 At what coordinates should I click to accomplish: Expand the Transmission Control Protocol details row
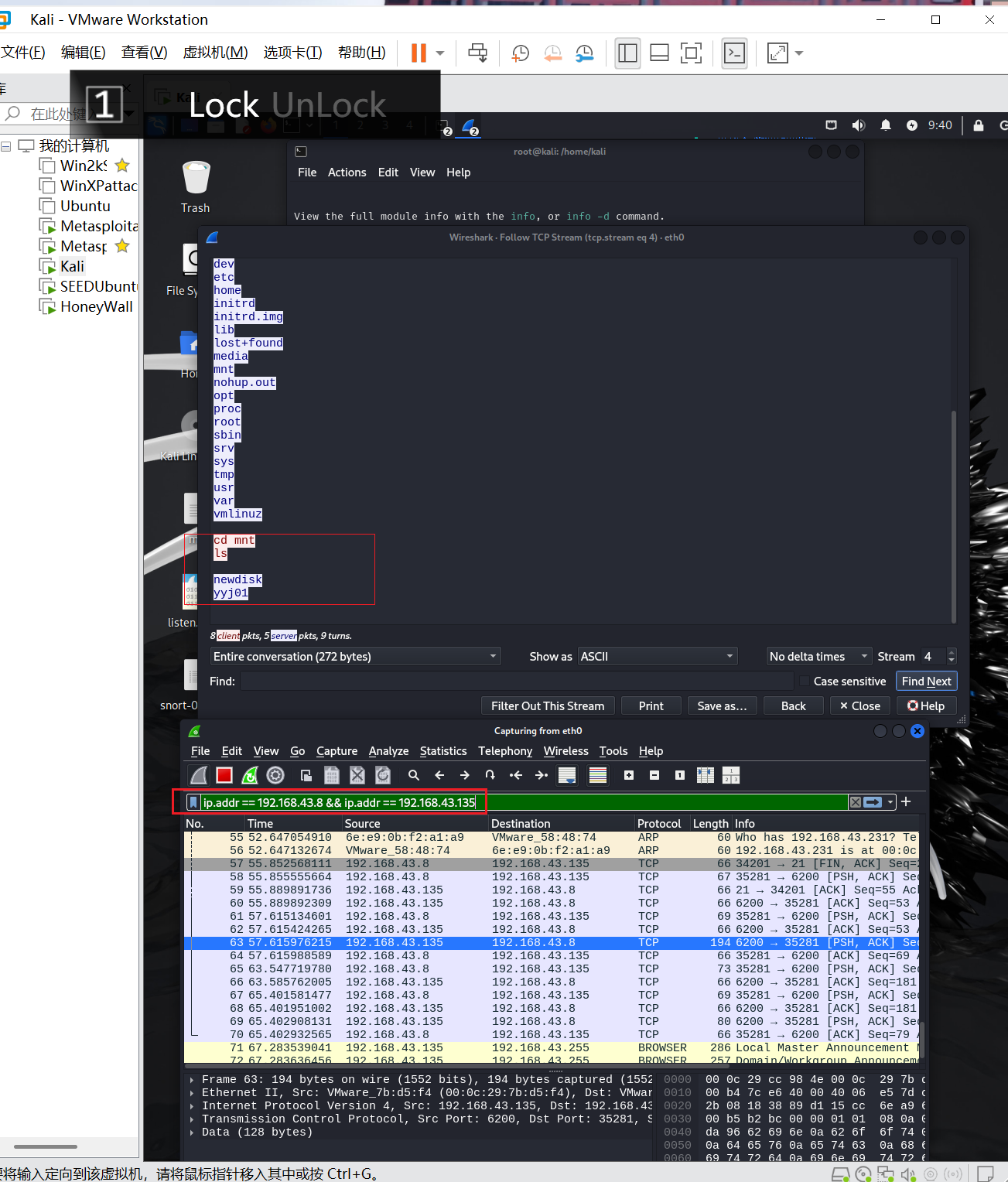pos(192,1119)
